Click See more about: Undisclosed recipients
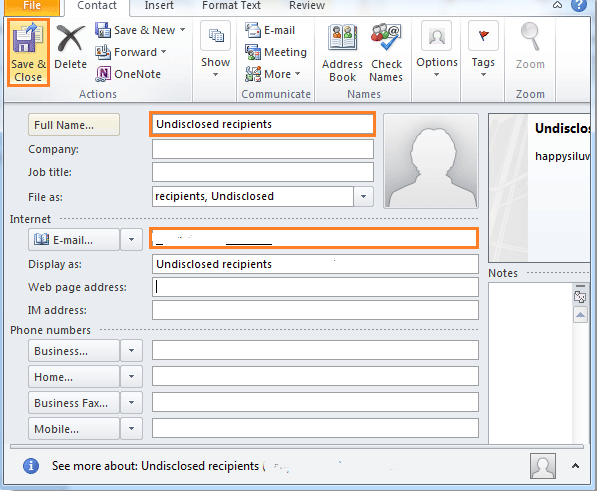The height and width of the screenshot is (491, 597). pyautogui.click(x=155, y=466)
